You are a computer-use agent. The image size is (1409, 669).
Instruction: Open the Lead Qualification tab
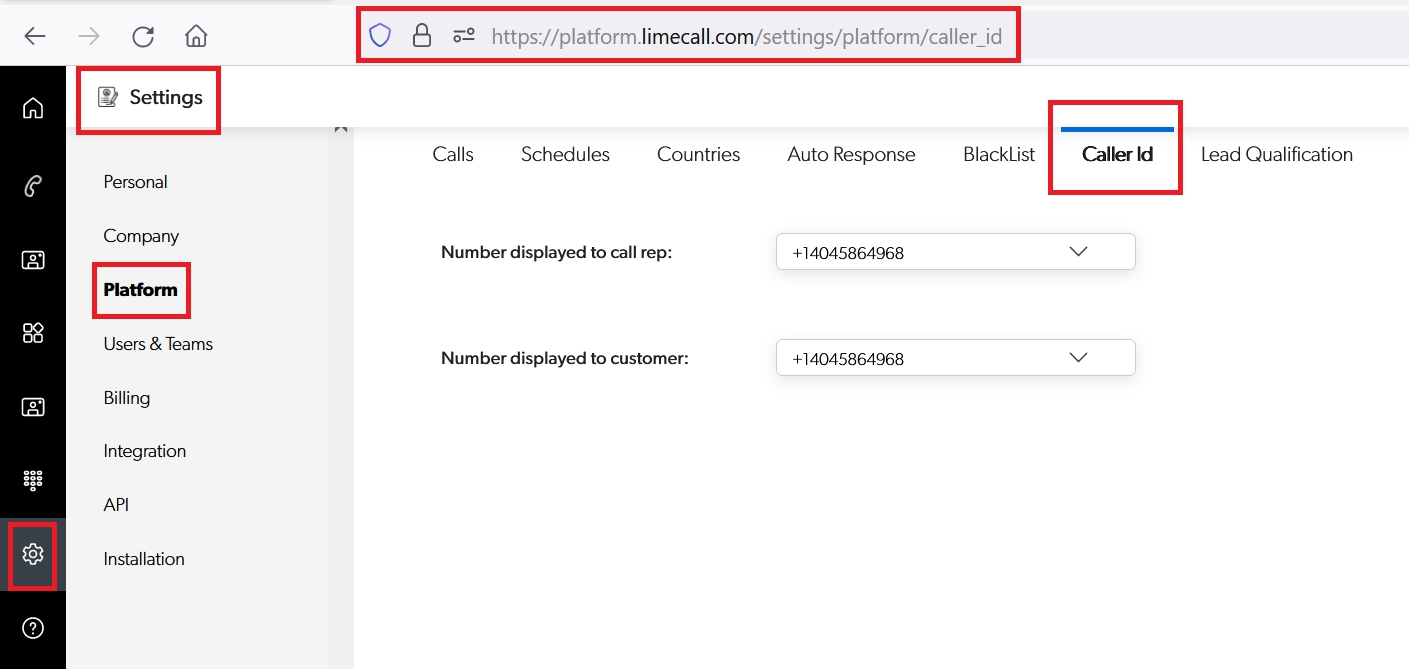point(1276,155)
